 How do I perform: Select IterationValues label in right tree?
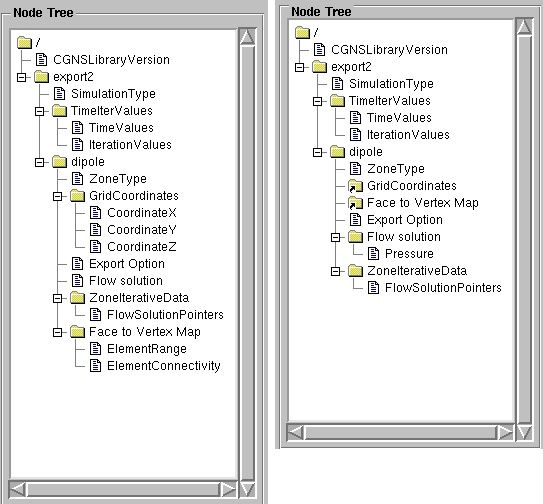coord(408,135)
